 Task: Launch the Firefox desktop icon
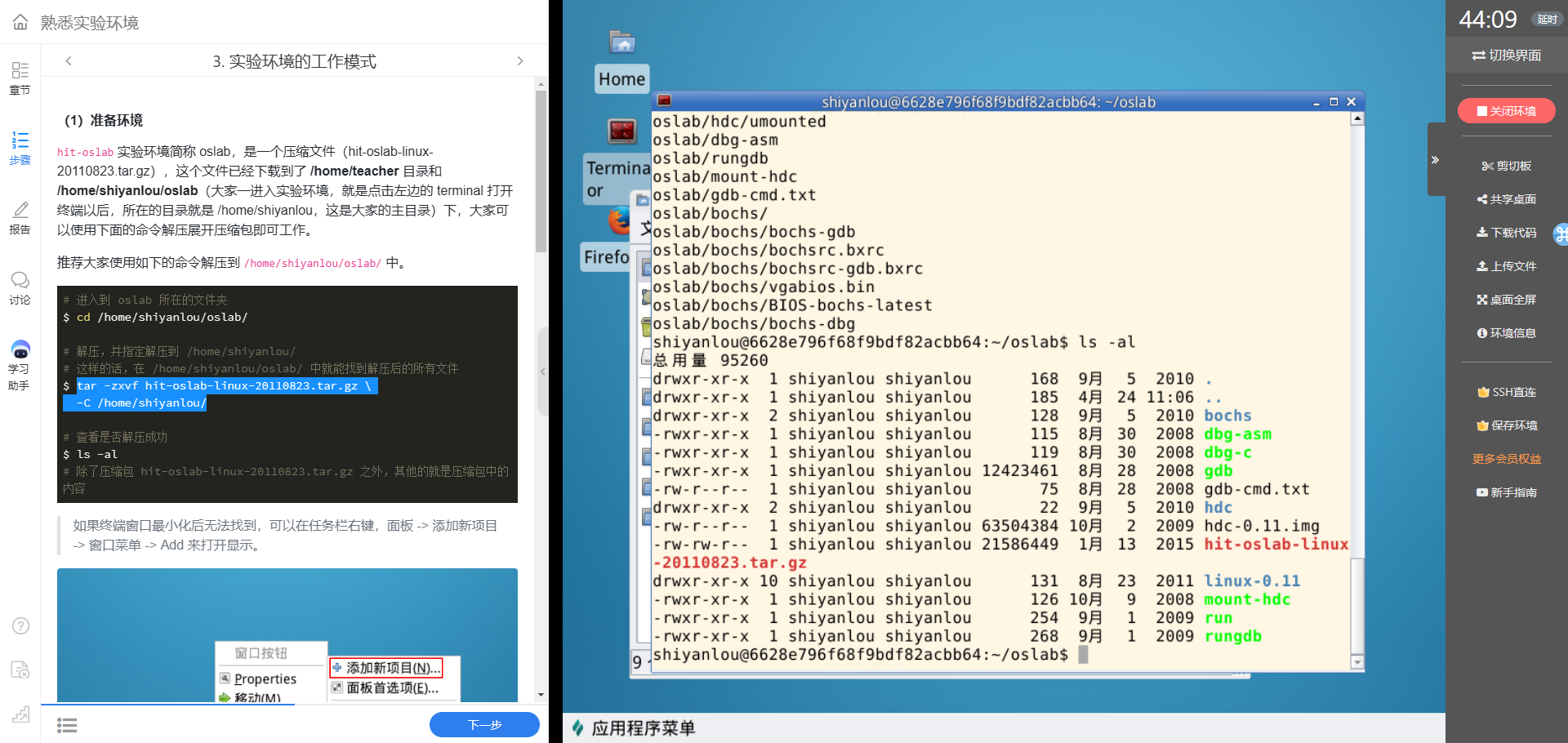pyautogui.click(x=619, y=220)
